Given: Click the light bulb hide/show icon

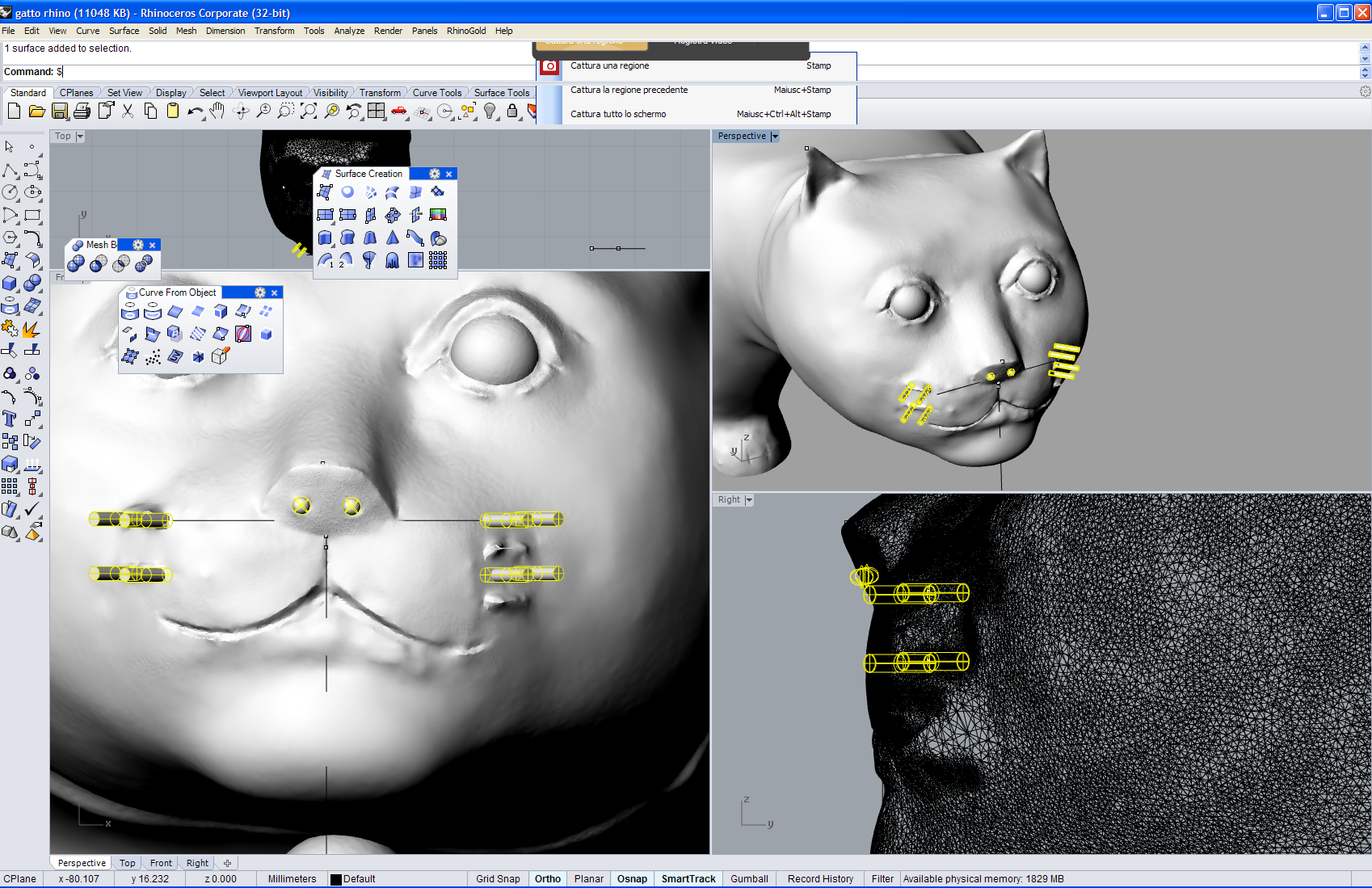Looking at the screenshot, I should pyautogui.click(x=490, y=112).
